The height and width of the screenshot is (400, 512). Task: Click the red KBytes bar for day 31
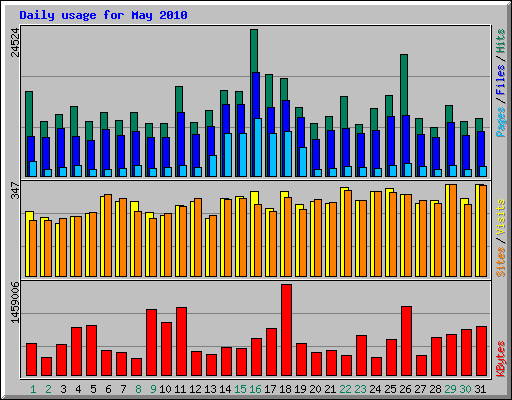pyautogui.click(x=481, y=351)
